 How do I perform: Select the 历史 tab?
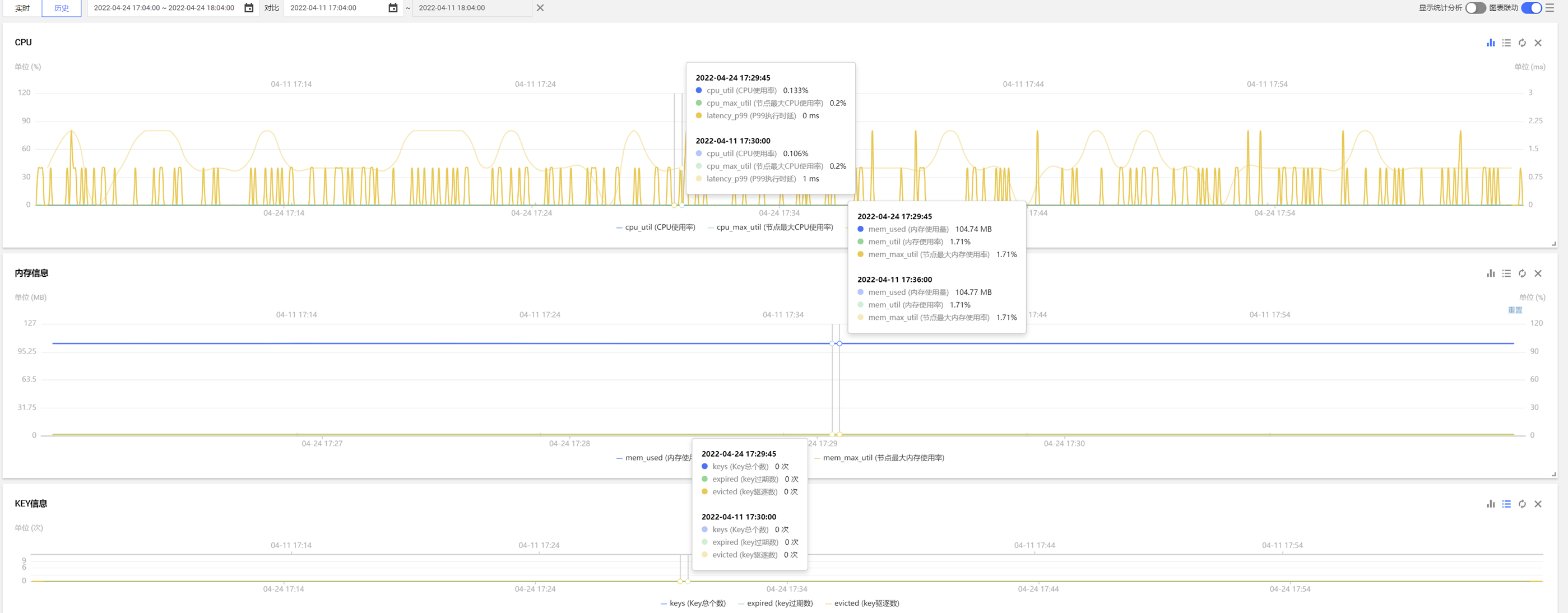click(x=61, y=8)
